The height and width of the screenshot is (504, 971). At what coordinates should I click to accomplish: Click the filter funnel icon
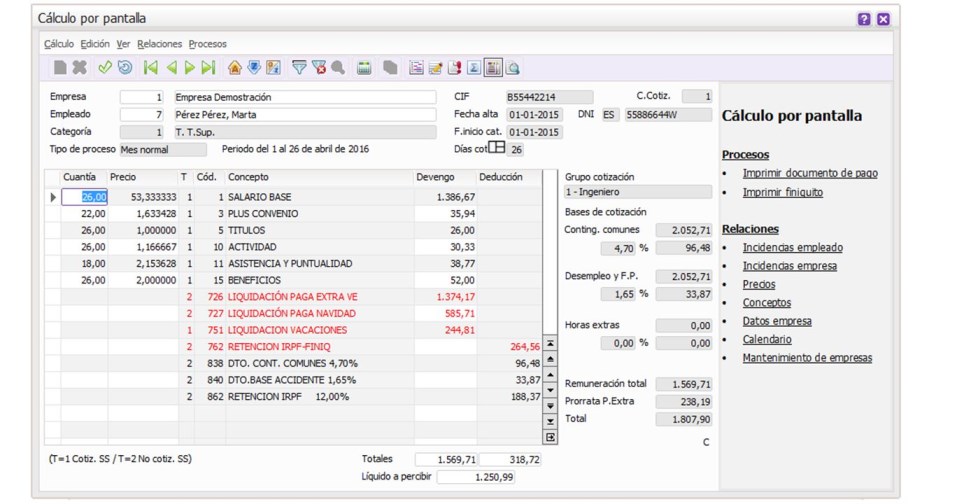(x=299, y=67)
